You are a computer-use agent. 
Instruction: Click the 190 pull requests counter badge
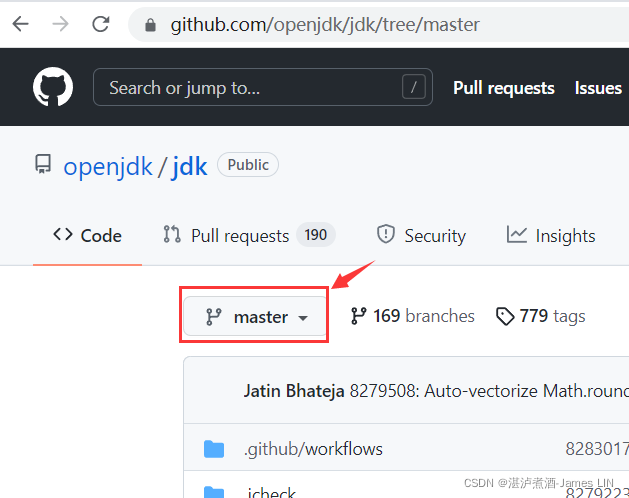316,235
